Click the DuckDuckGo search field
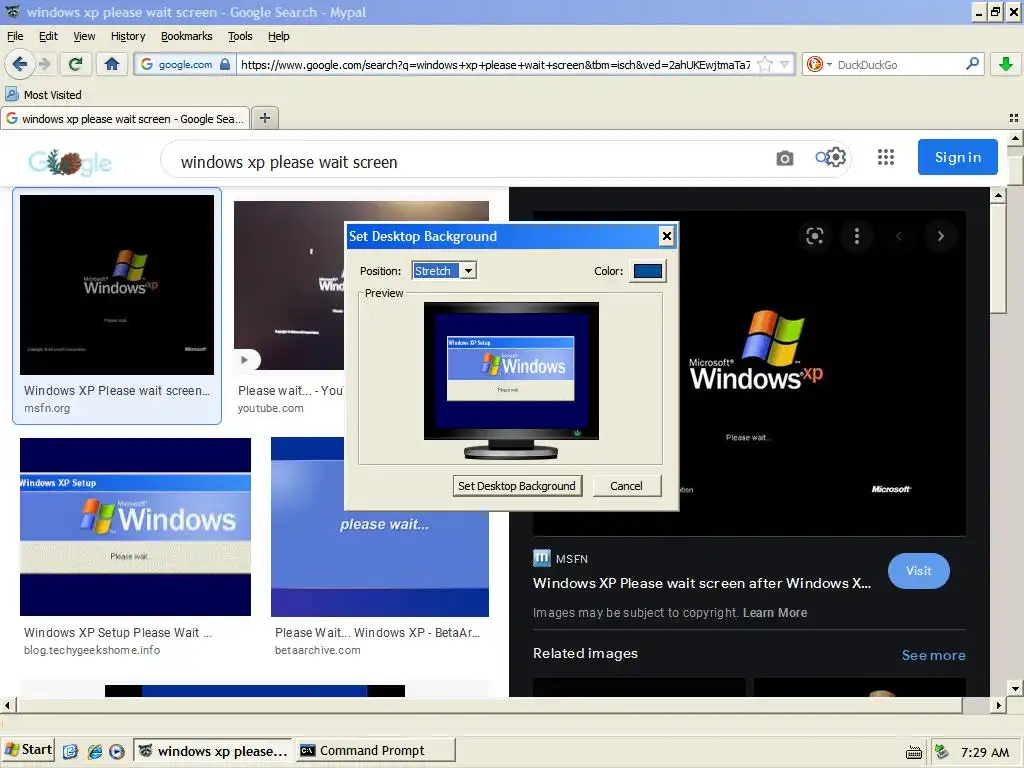 coord(899,64)
